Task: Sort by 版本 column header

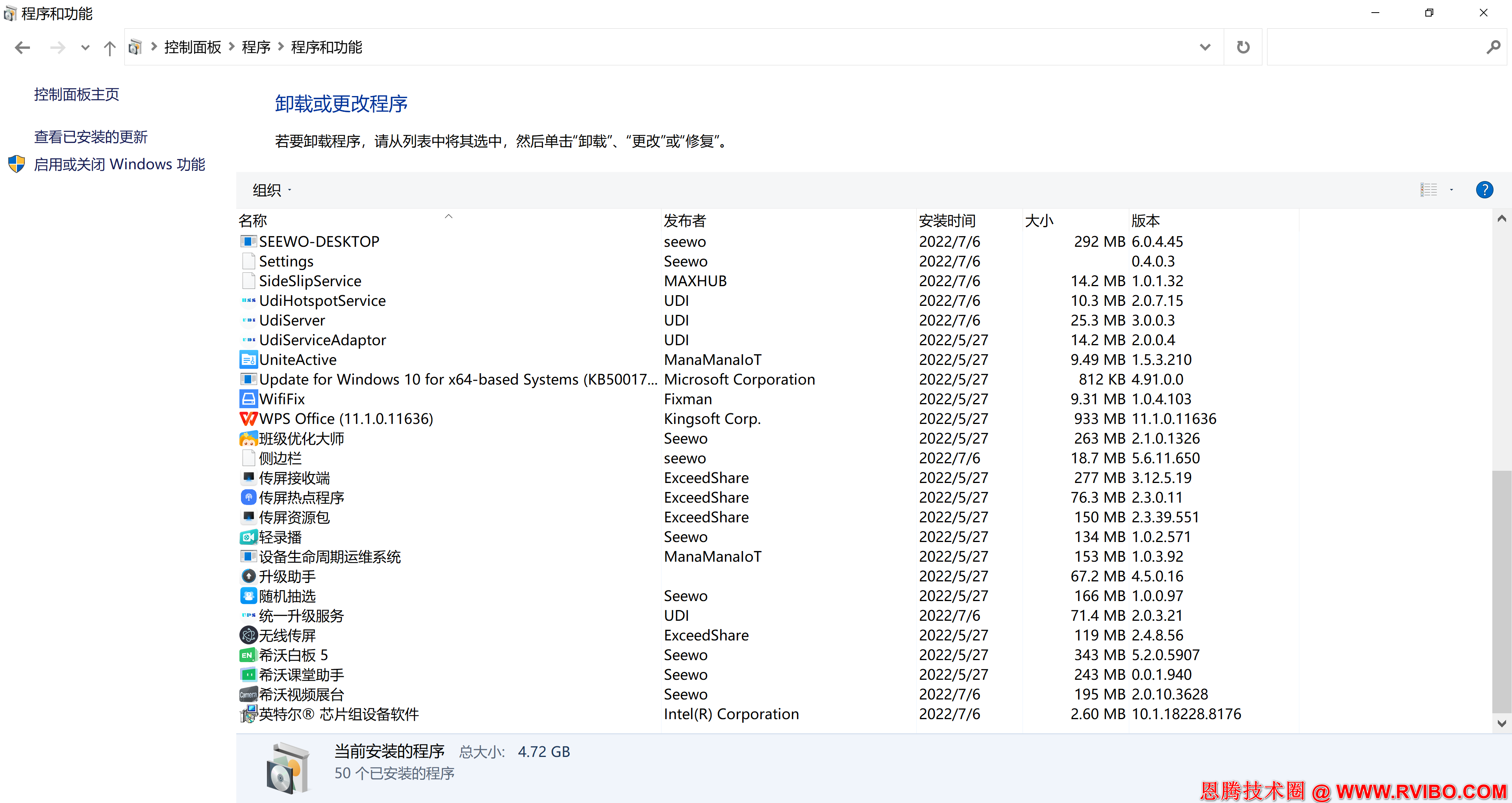Action: [1214, 221]
